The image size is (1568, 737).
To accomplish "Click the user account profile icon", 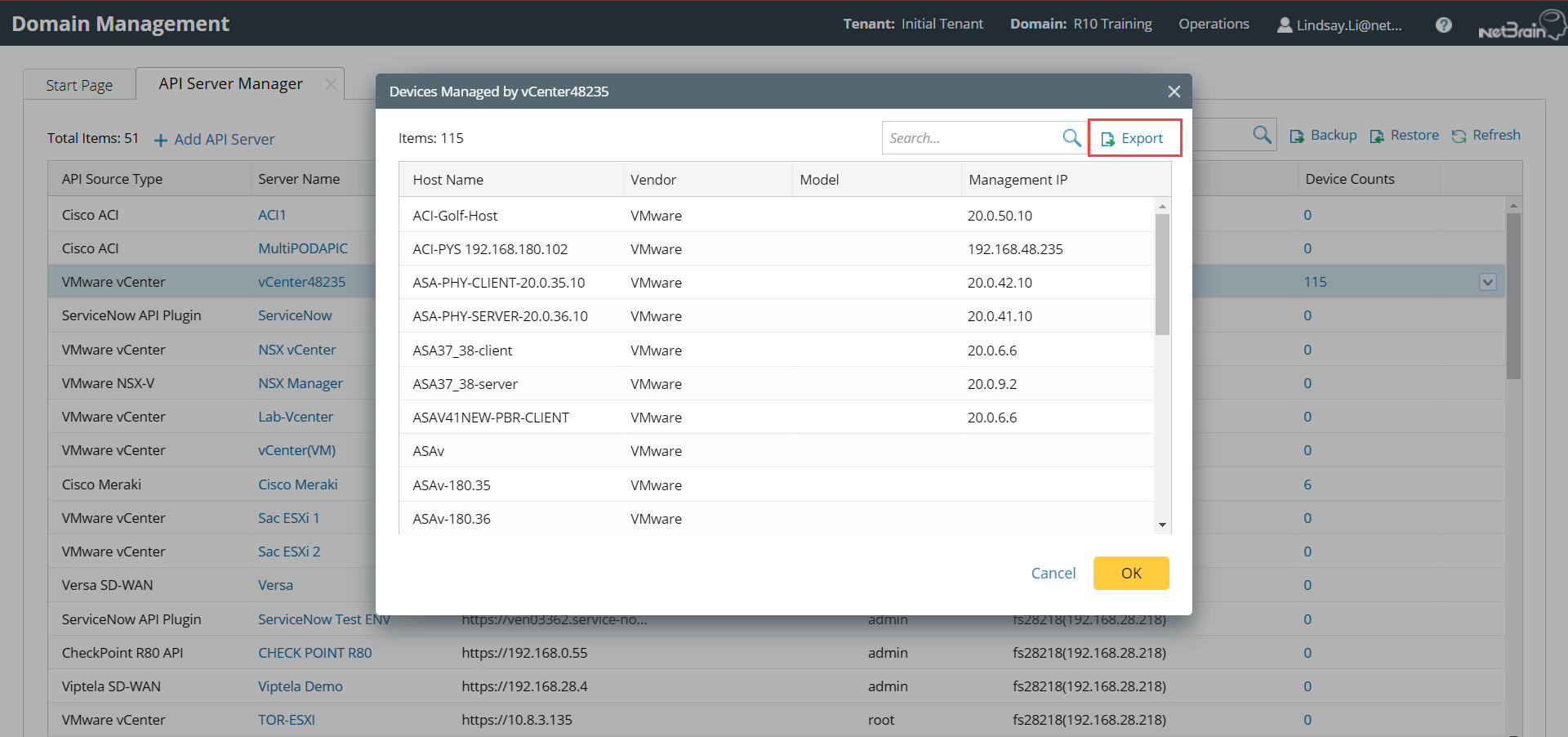I will [1285, 25].
